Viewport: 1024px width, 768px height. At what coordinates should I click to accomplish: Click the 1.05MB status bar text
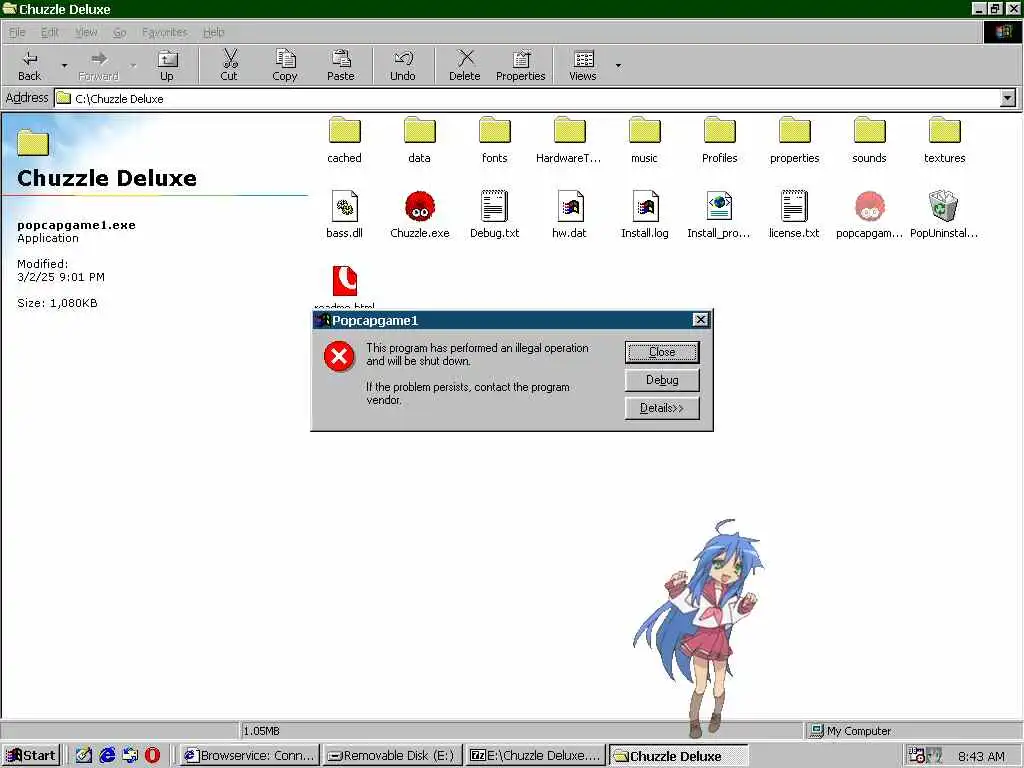pyautogui.click(x=261, y=731)
